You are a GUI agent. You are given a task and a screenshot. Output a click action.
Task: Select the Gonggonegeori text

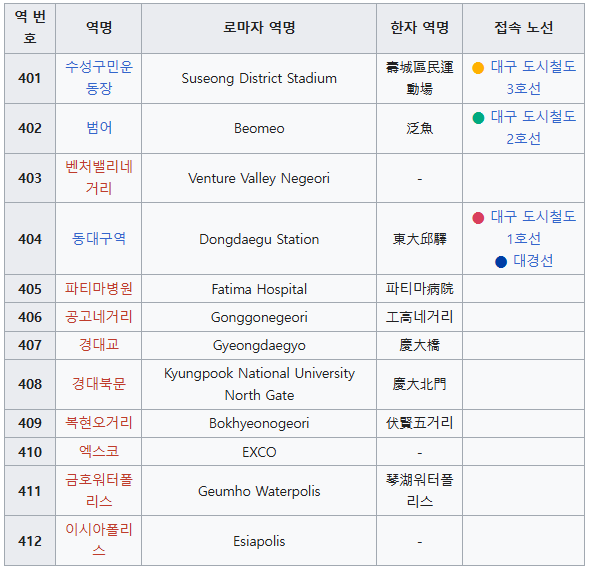[259, 318]
